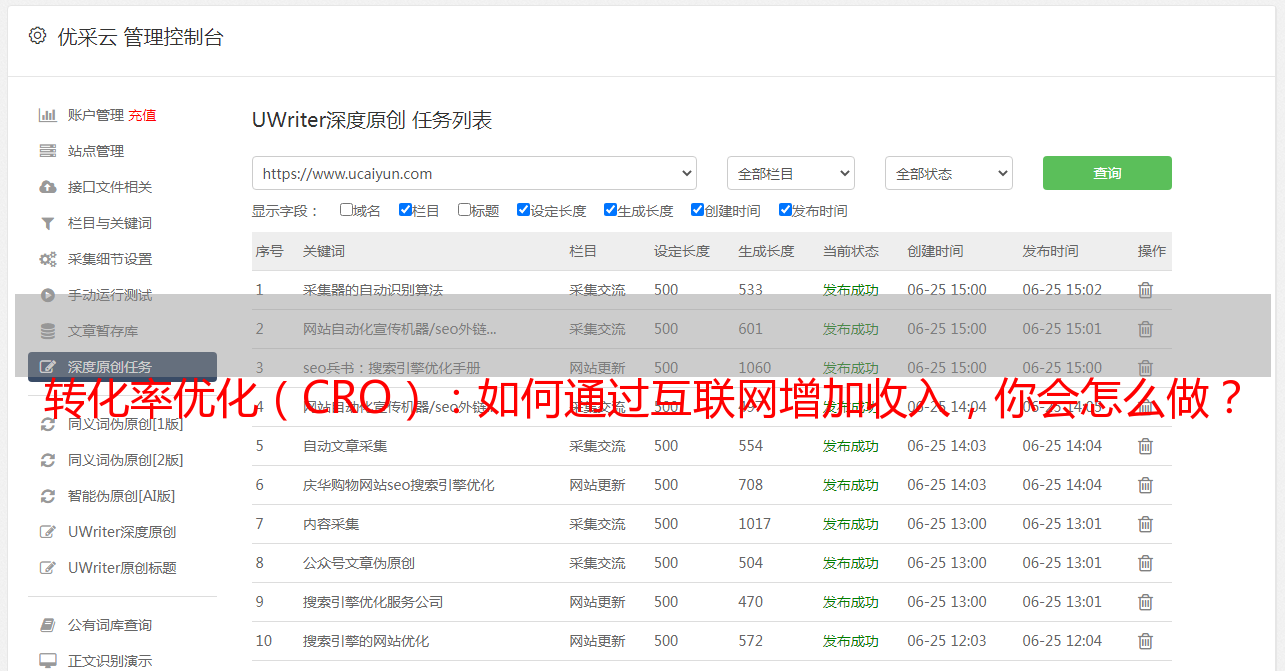The width and height of the screenshot is (1285, 671).
Task: Open 智能伪原创[AI版] from the sidebar
Action: pyautogui.click(x=122, y=496)
